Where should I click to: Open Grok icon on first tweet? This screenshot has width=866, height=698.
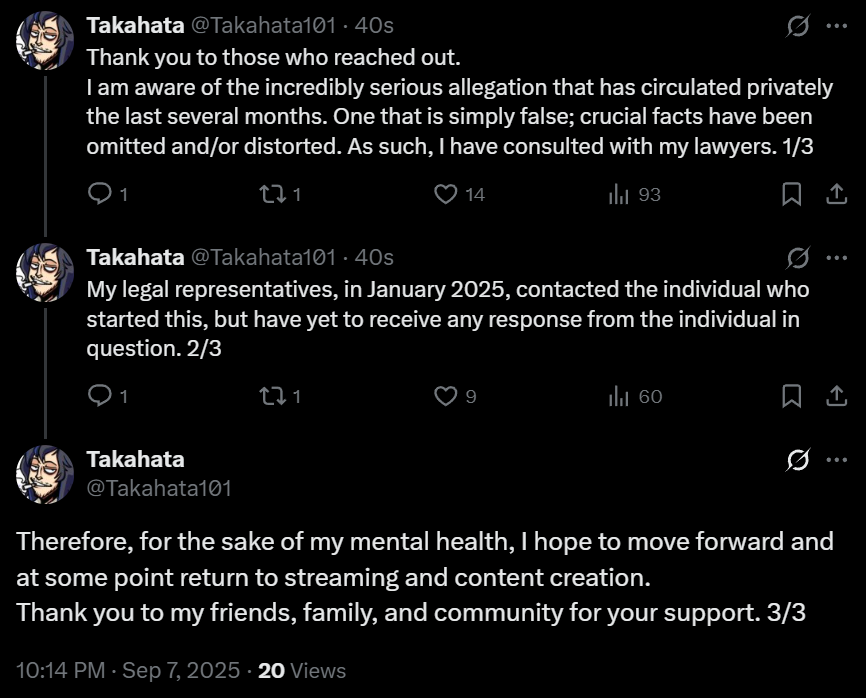pyautogui.click(x=798, y=27)
